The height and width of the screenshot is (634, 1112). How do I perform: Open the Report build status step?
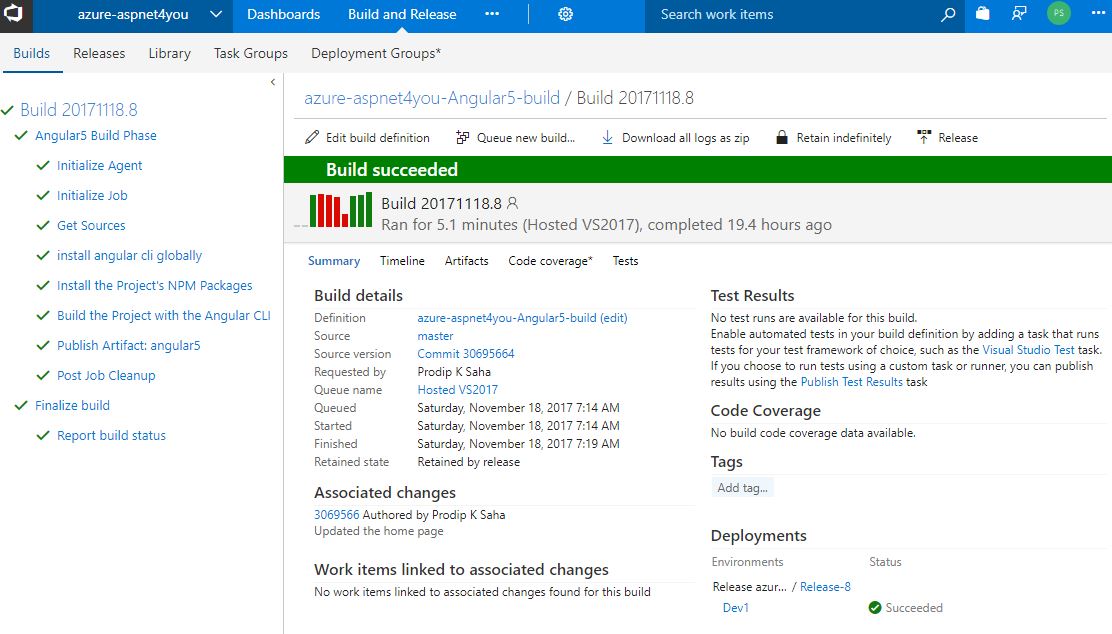111,435
